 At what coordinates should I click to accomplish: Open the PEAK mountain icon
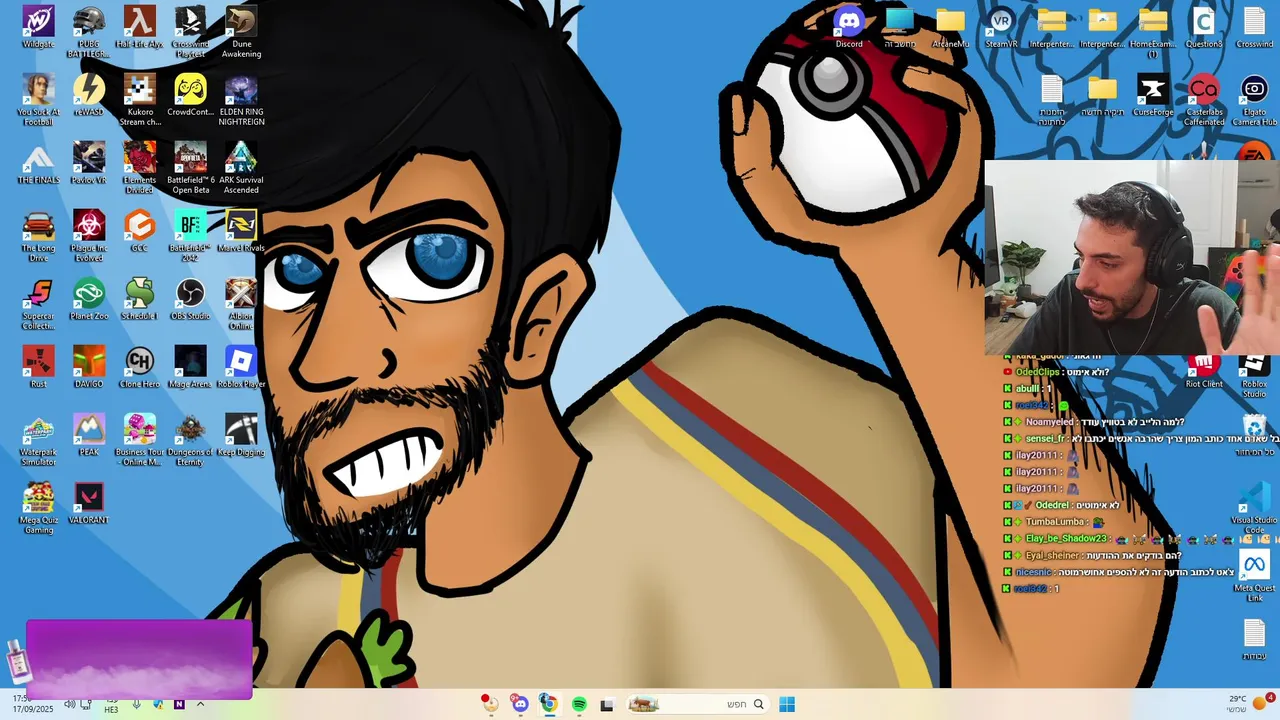(89, 435)
